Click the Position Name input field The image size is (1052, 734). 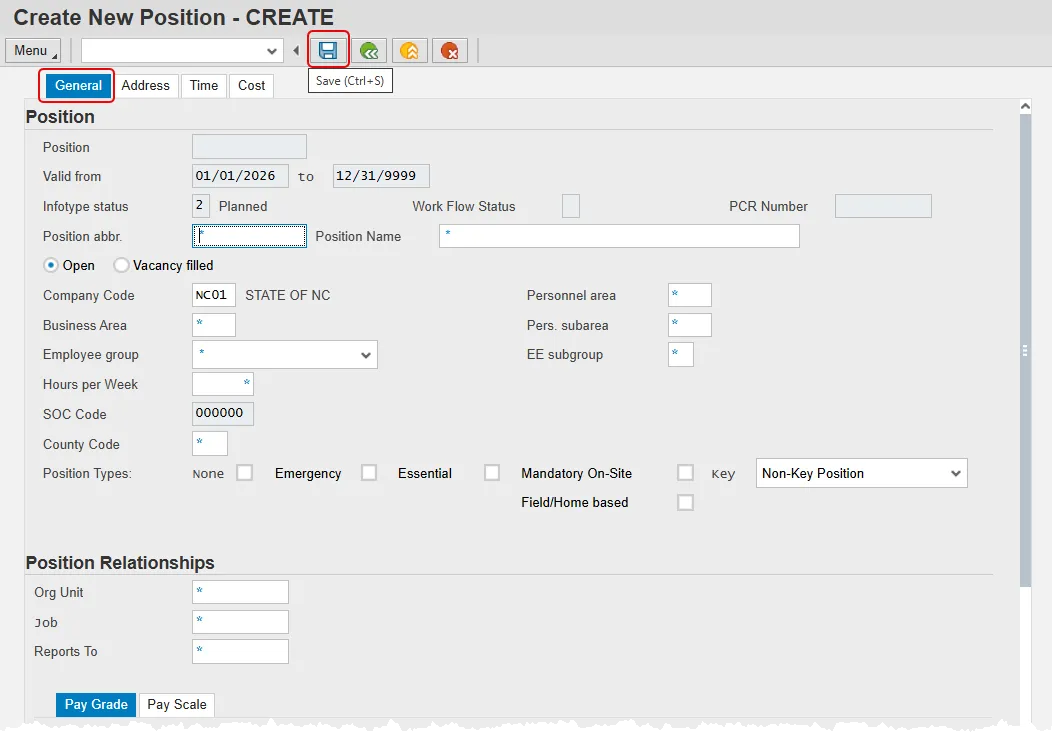(619, 236)
